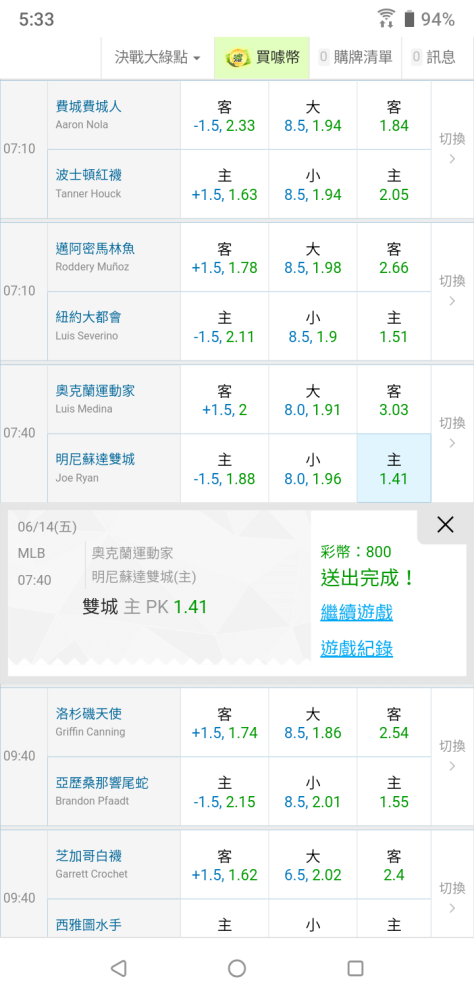Open team 波士頓紅襪 link
474x1000 pixels.
point(88,175)
